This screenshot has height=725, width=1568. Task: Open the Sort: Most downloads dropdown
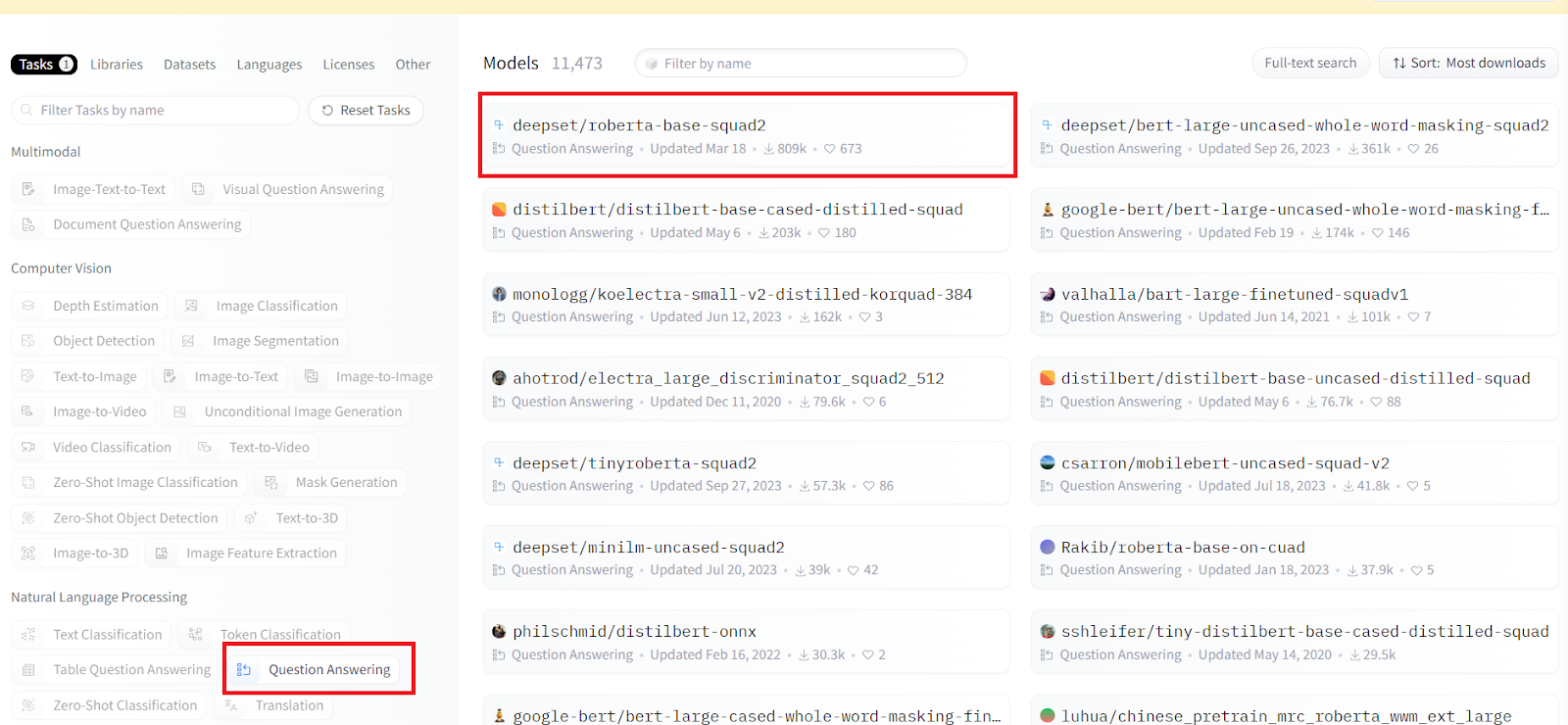(1469, 63)
